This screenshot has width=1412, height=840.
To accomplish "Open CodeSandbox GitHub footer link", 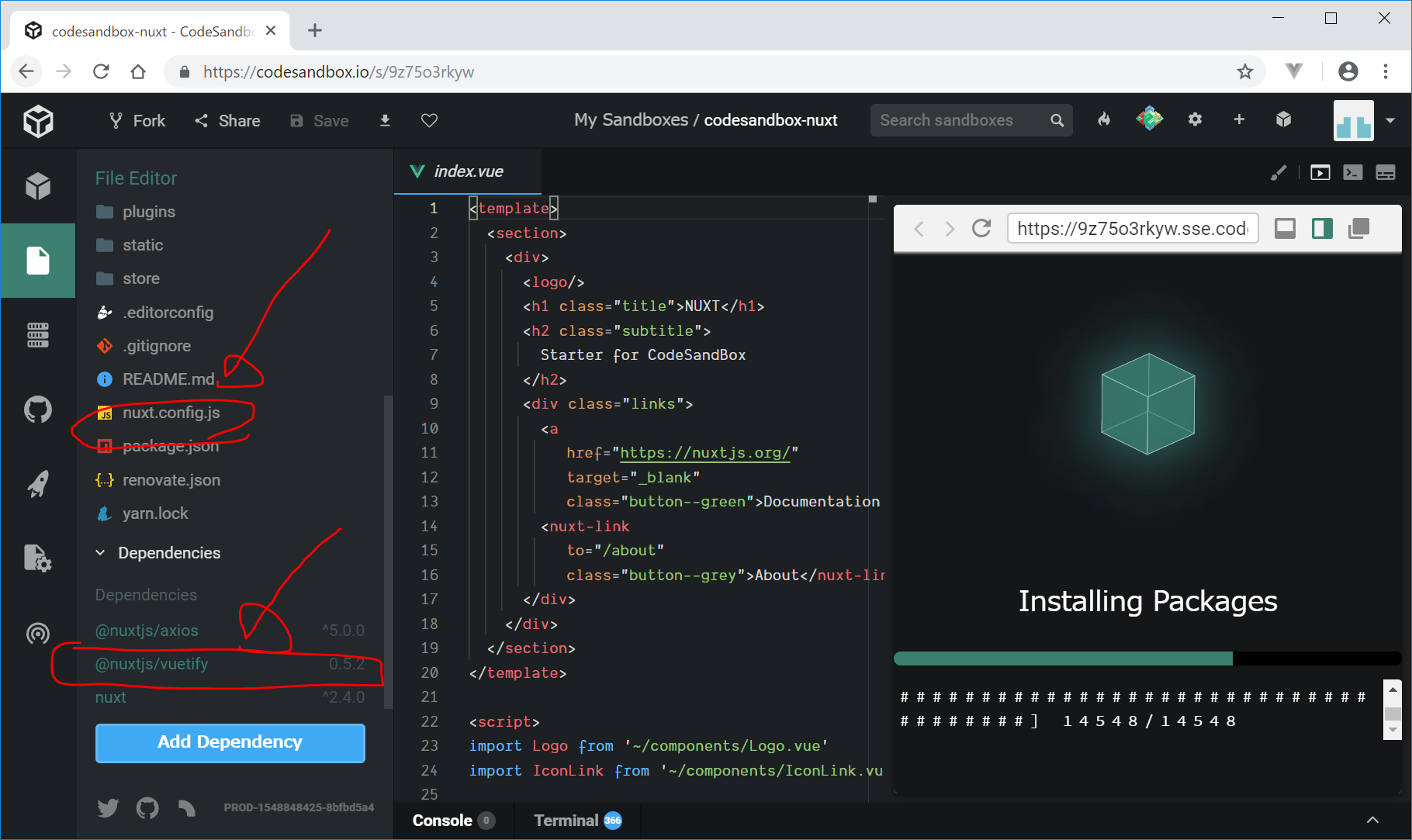I will (x=147, y=808).
